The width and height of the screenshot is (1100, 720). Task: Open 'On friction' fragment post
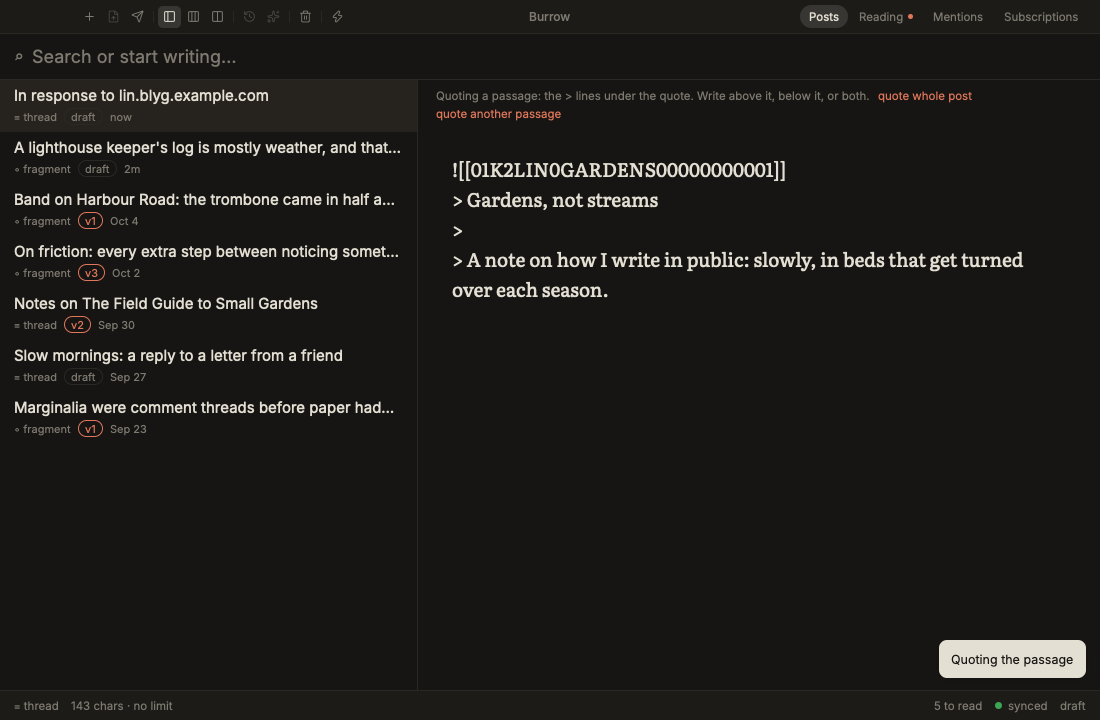[x=208, y=261]
